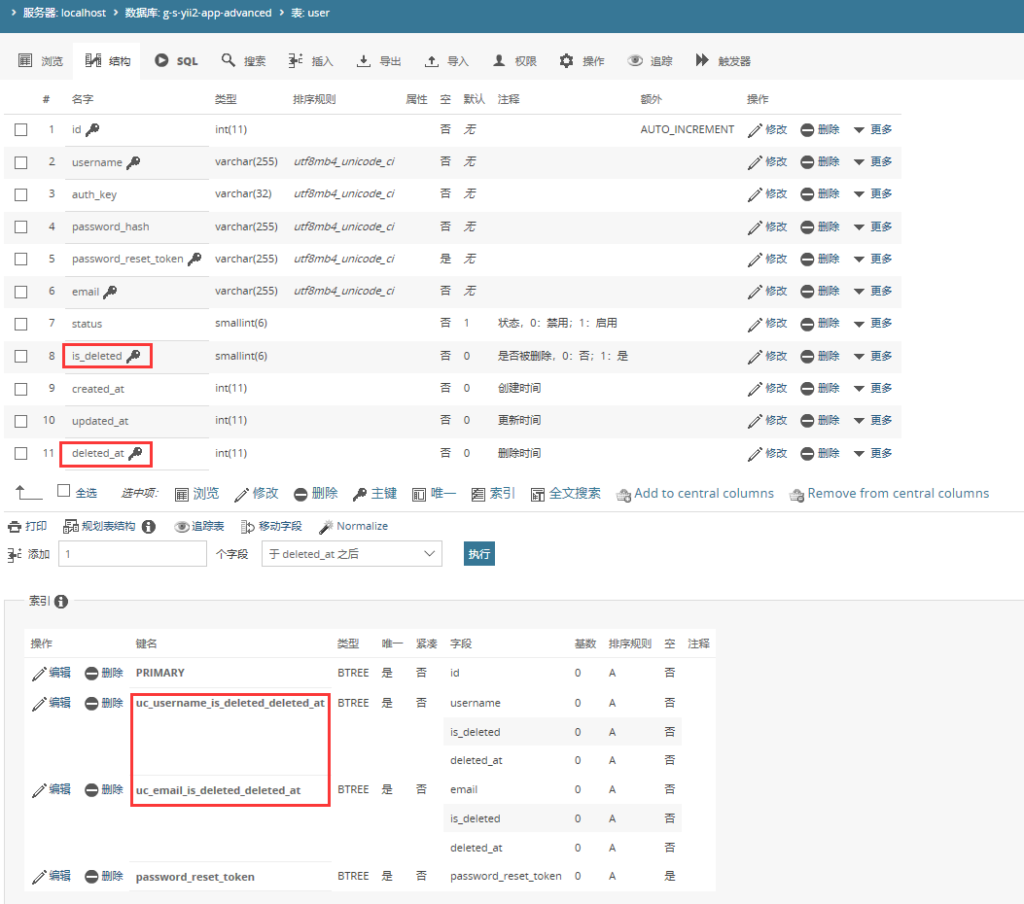Click the add columns count input field

point(133,554)
